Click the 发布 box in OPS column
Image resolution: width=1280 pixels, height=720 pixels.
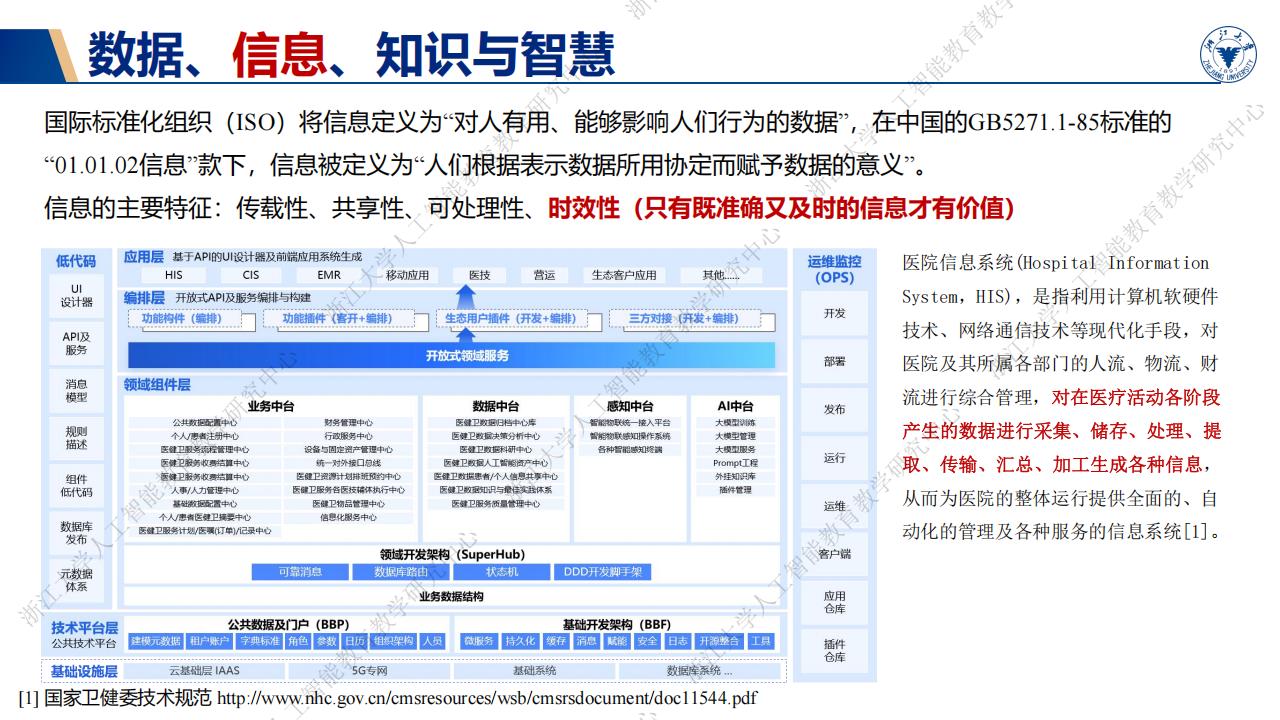click(x=834, y=409)
